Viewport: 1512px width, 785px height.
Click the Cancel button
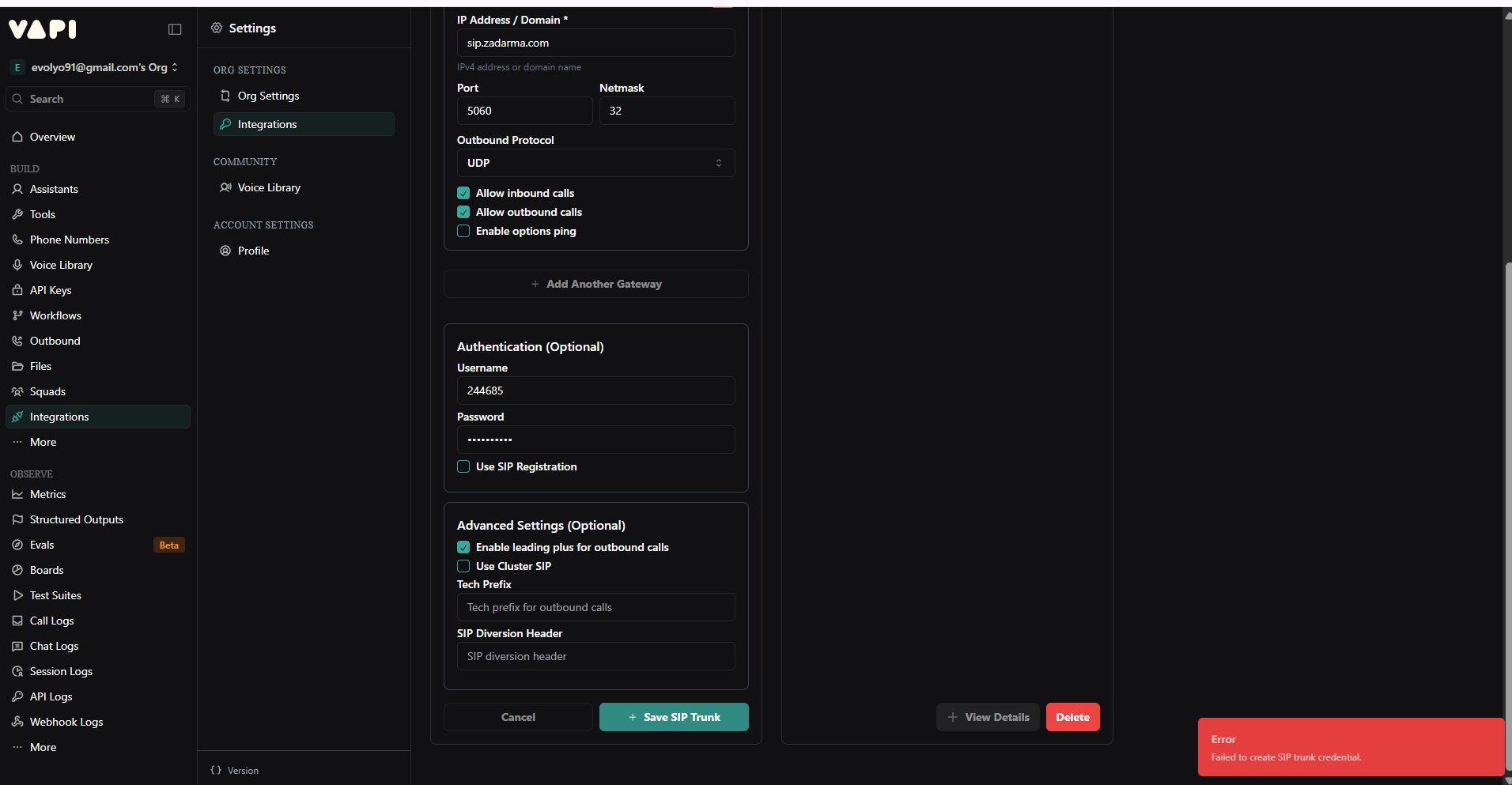coord(518,717)
